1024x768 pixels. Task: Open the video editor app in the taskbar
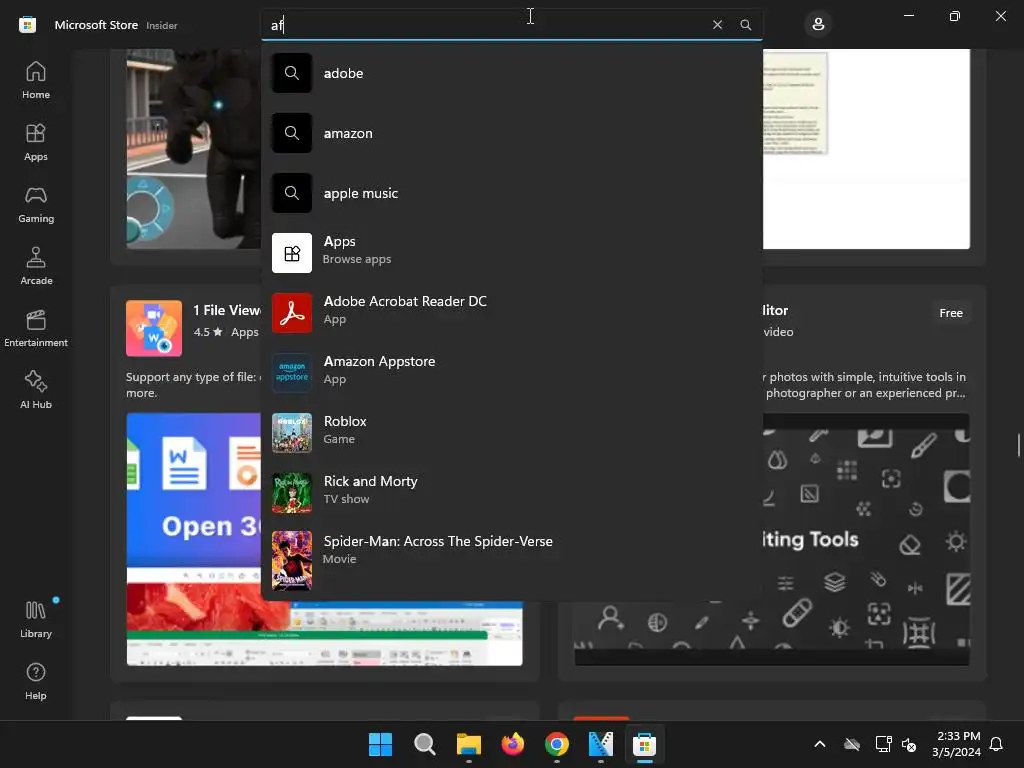(600, 744)
